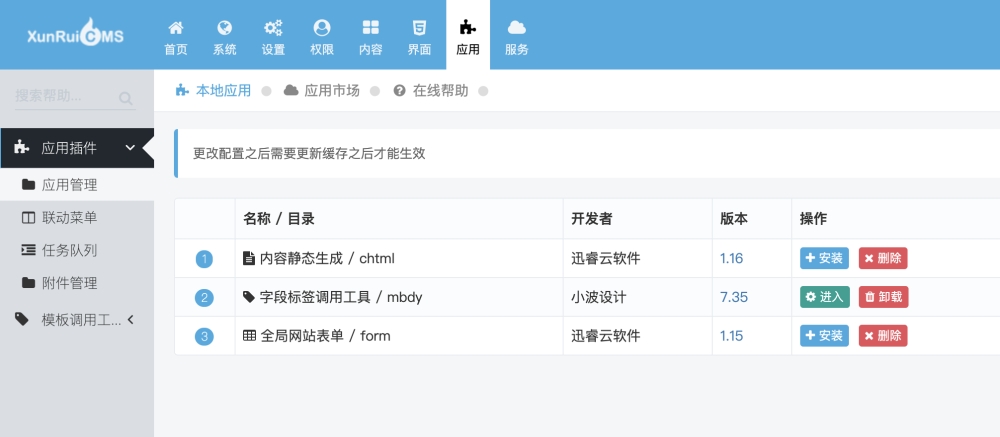Open the 服务 cloud icon tab
1000x437 pixels.
click(517, 37)
